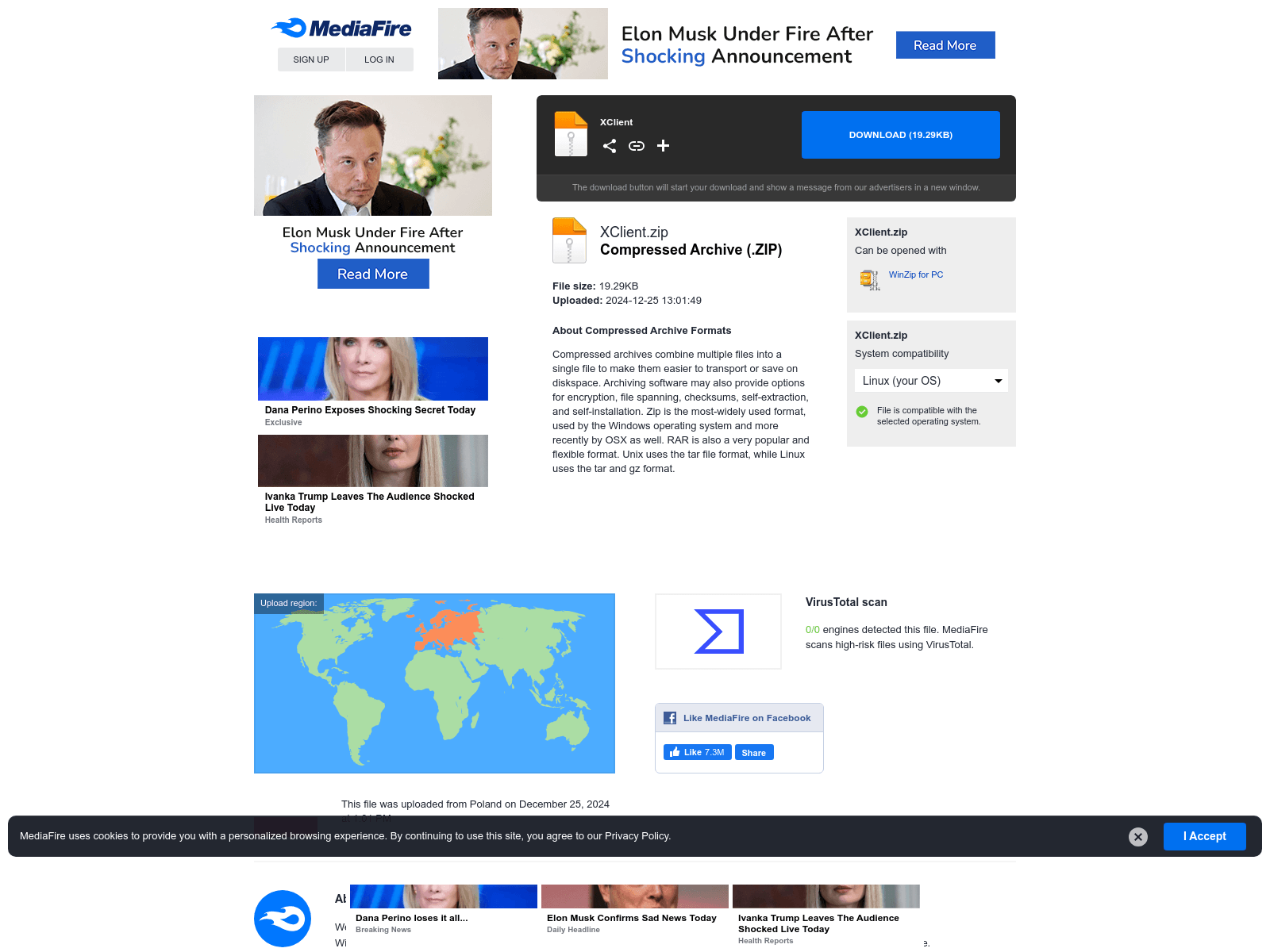Click the uploaded from Poland text
The width and height of the screenshot is (1270, 952).
475,804
